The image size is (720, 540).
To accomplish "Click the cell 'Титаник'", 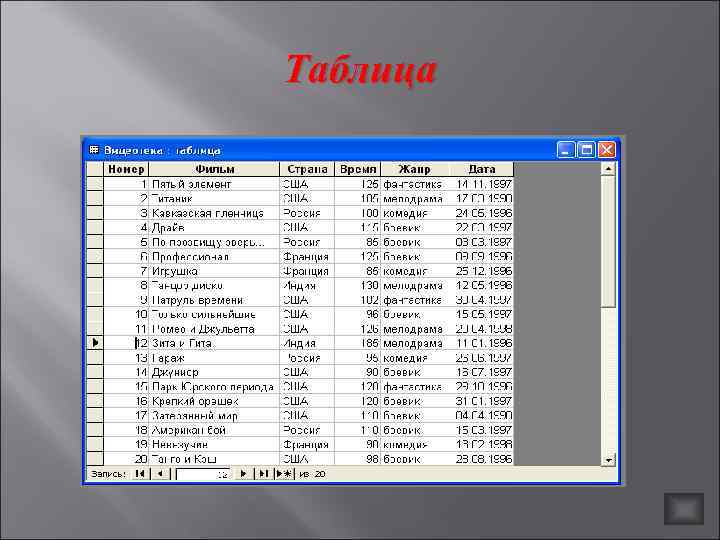I will [x=214, y=199].
